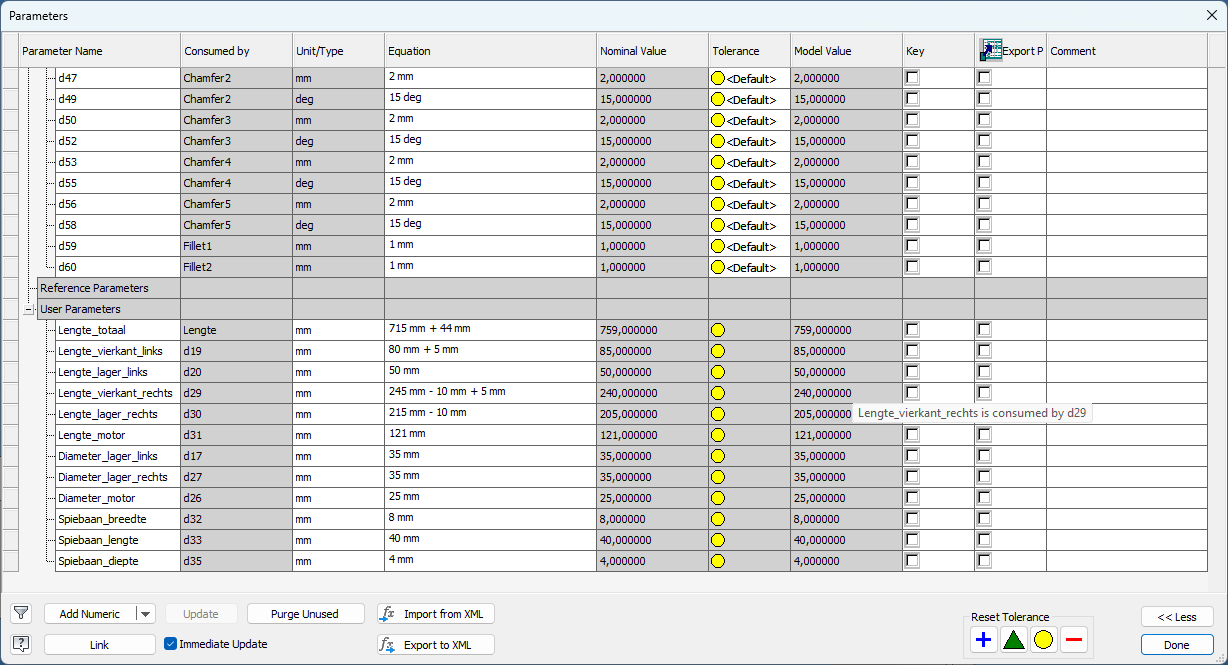Collapse the User Parameters group
The width and height of the screenshot is (1228, 665).
(29, 309)
